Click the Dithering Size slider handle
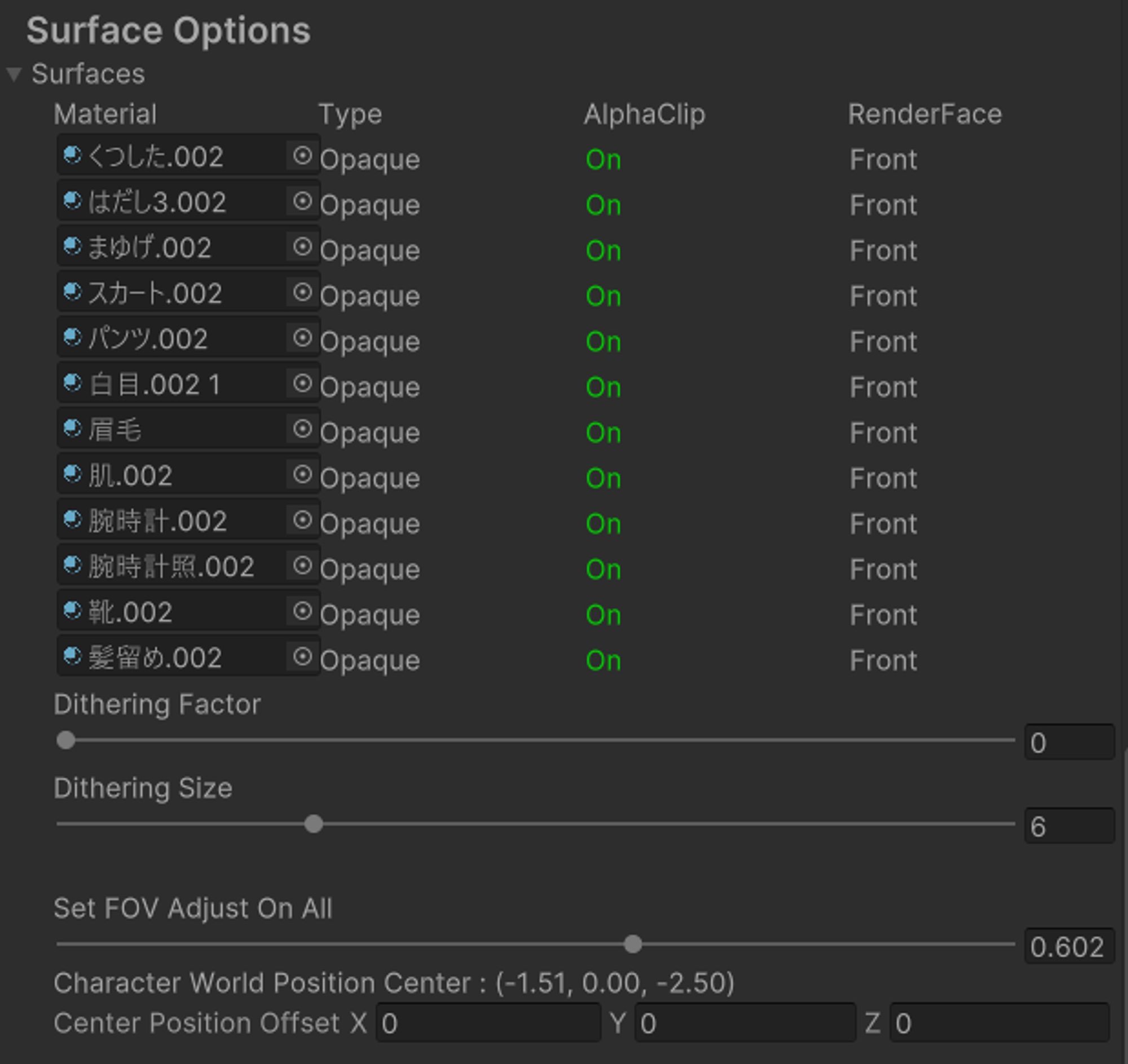Viewport: 1128px width, 1064px height. 313,824
